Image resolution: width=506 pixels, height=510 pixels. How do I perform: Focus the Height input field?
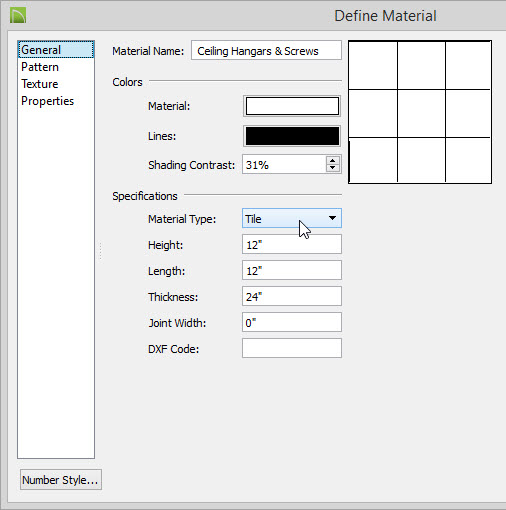pyautogui.click(x=292, y=244)
